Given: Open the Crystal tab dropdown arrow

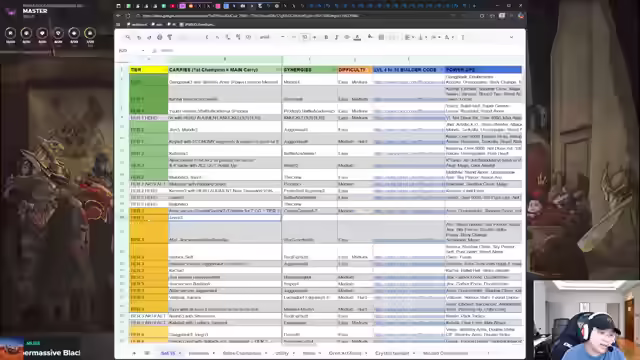Looking at the screenshot, I should click(414, 353).
